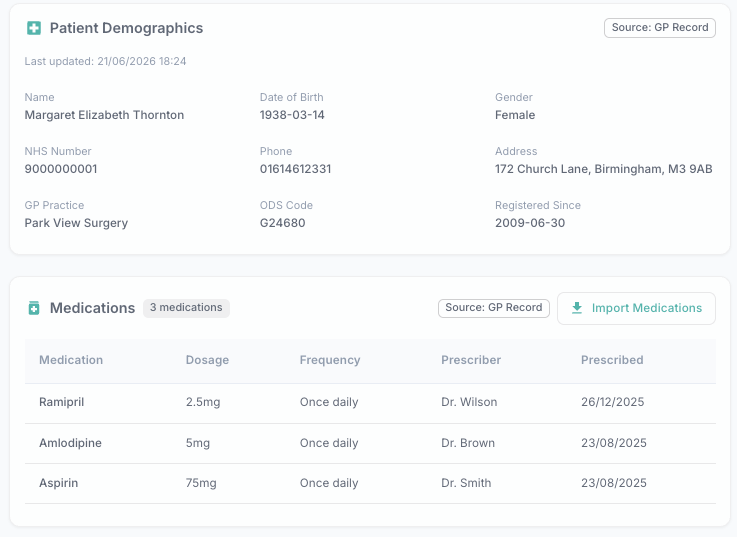Select the Aspirin medication name
Viewport: 737px width, 537px height.
(x=58, y=483)
